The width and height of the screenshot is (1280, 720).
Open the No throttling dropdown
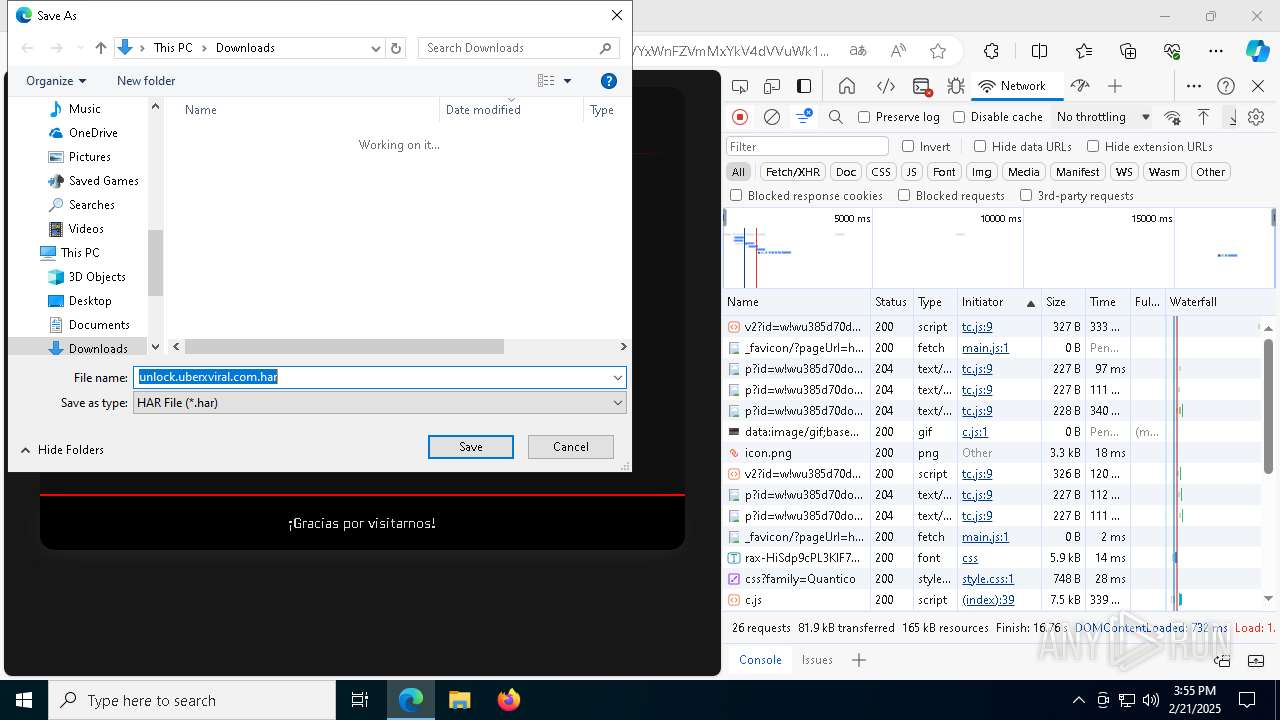pos(1103,117)
